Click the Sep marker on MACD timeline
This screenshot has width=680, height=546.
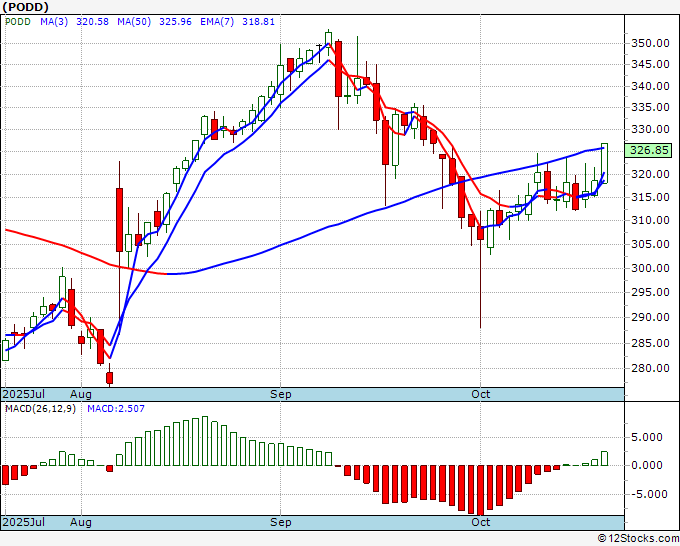pyautogui.click(x=281, y=522)
